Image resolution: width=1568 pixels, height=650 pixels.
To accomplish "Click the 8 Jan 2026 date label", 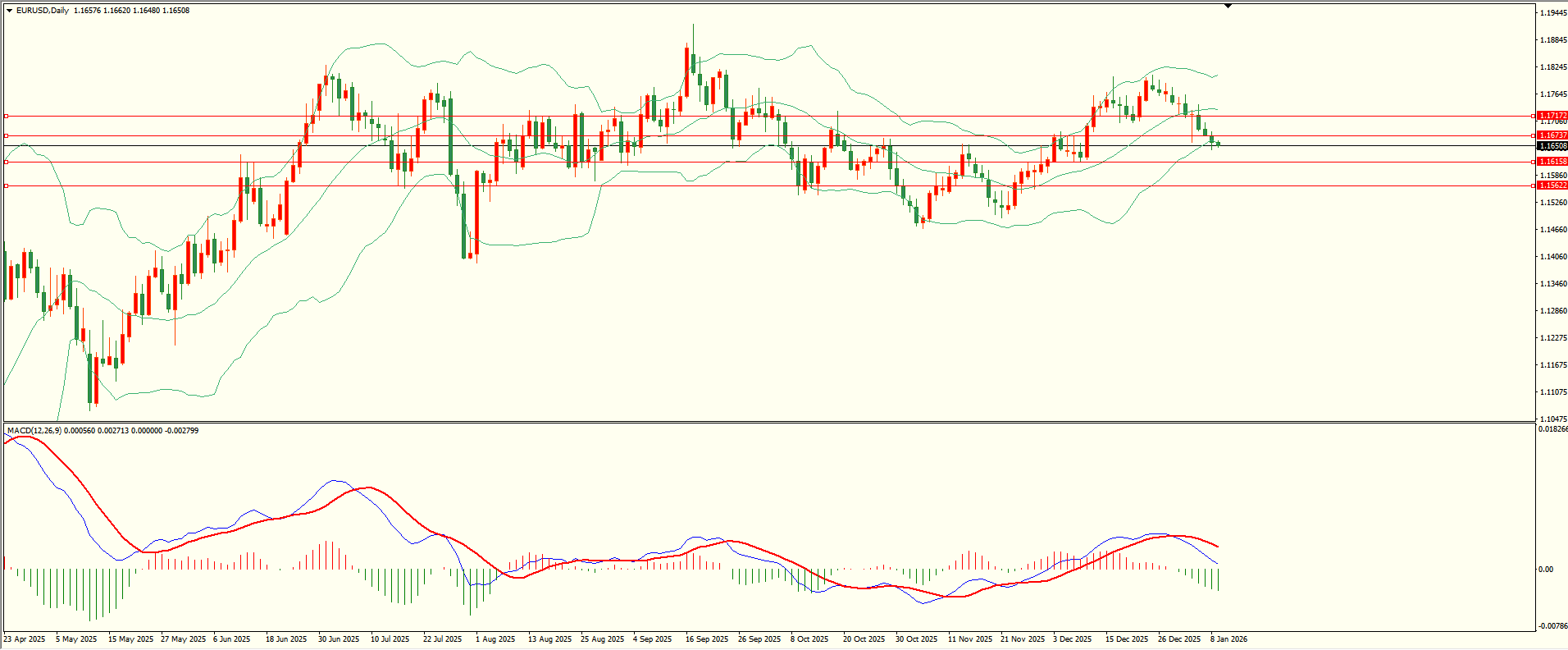I will [x=1228, y=639].
